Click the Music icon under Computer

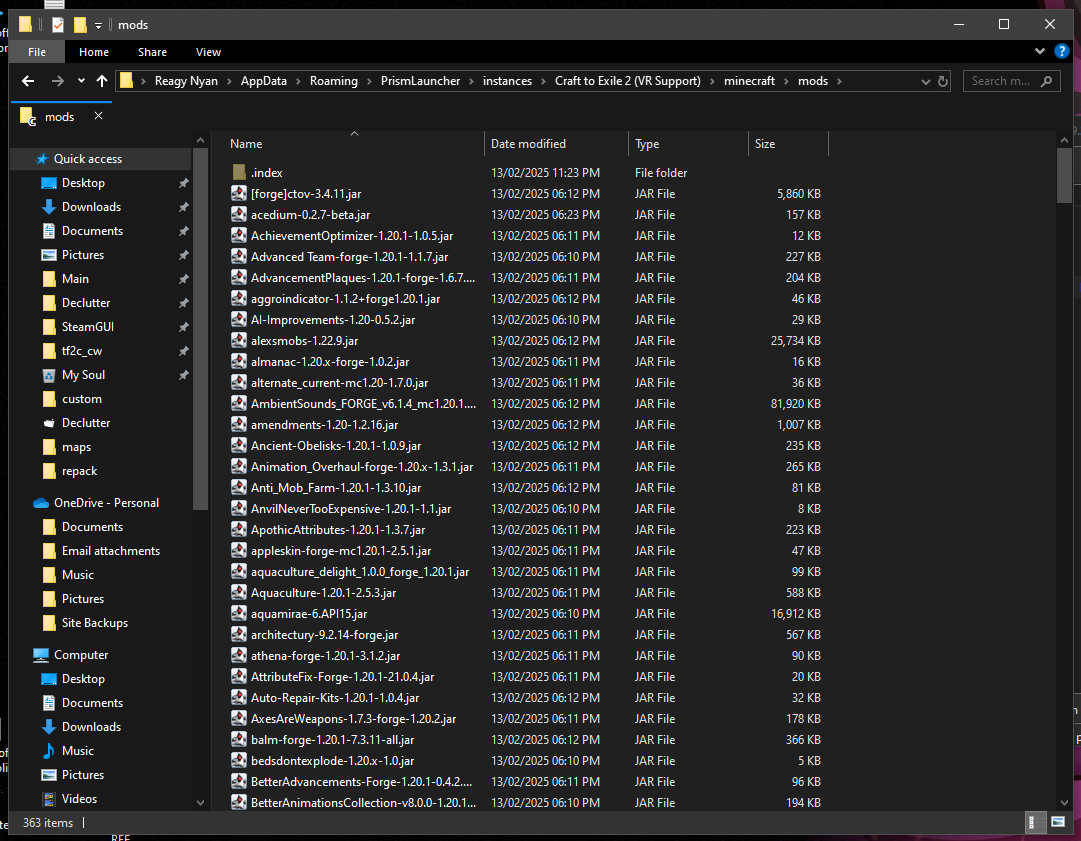coord(49,751)
